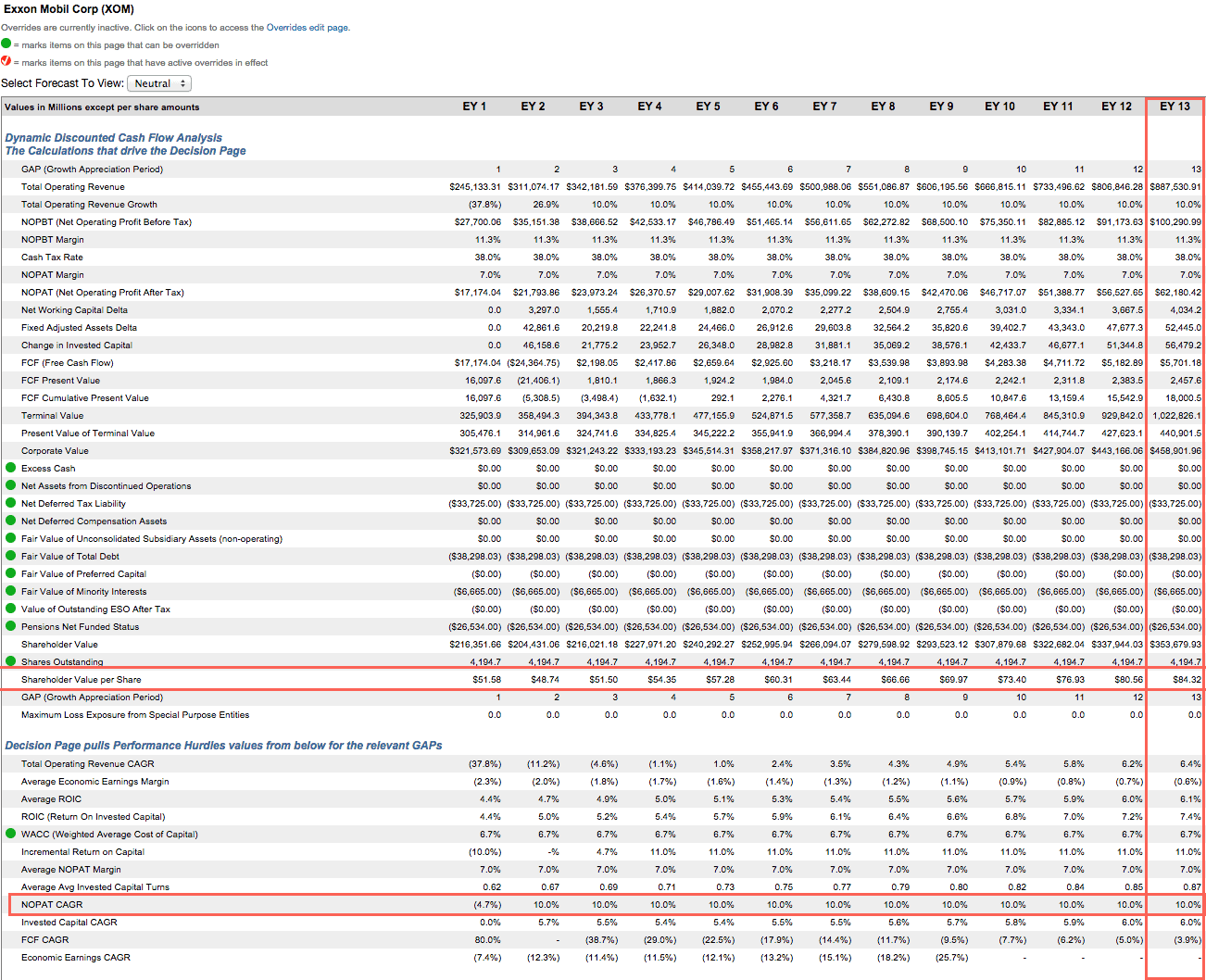Click override icon for Value of Outstanding ESO After Tax

coord(11,609)
